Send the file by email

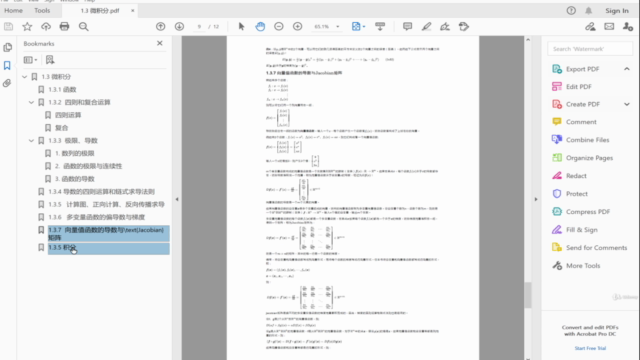tap(609, 27)
